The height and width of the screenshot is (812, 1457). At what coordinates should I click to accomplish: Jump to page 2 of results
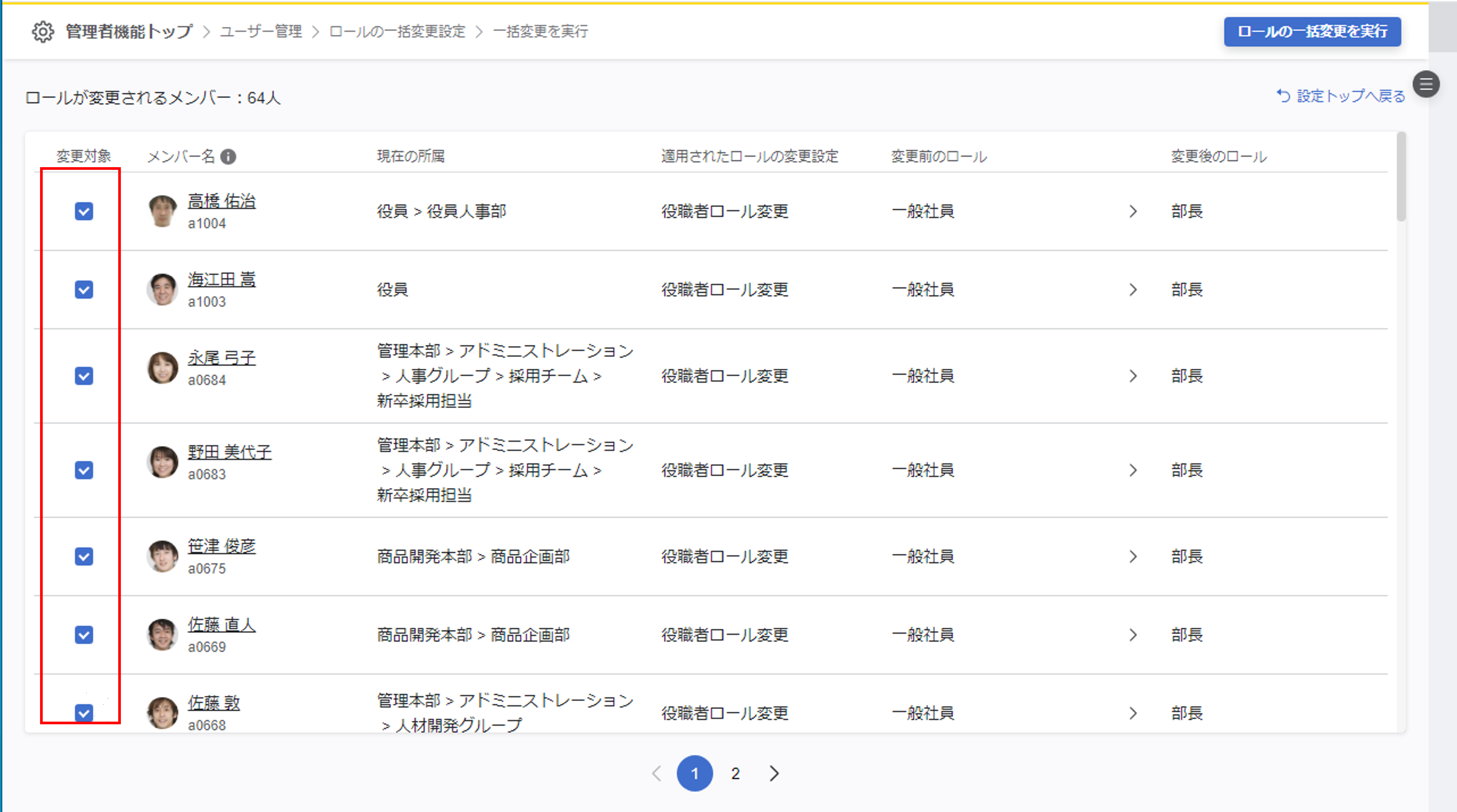pyautogui.click(x=735, y=773)
